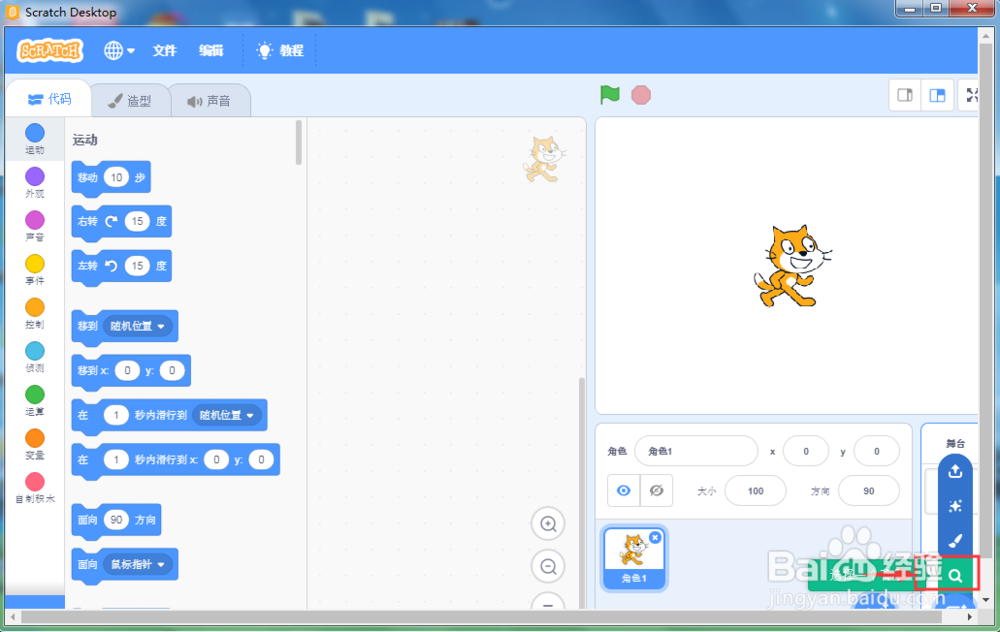Open the 编辑 menu
This screenshot has width=1000, height=632.
[x=211, y=50]
